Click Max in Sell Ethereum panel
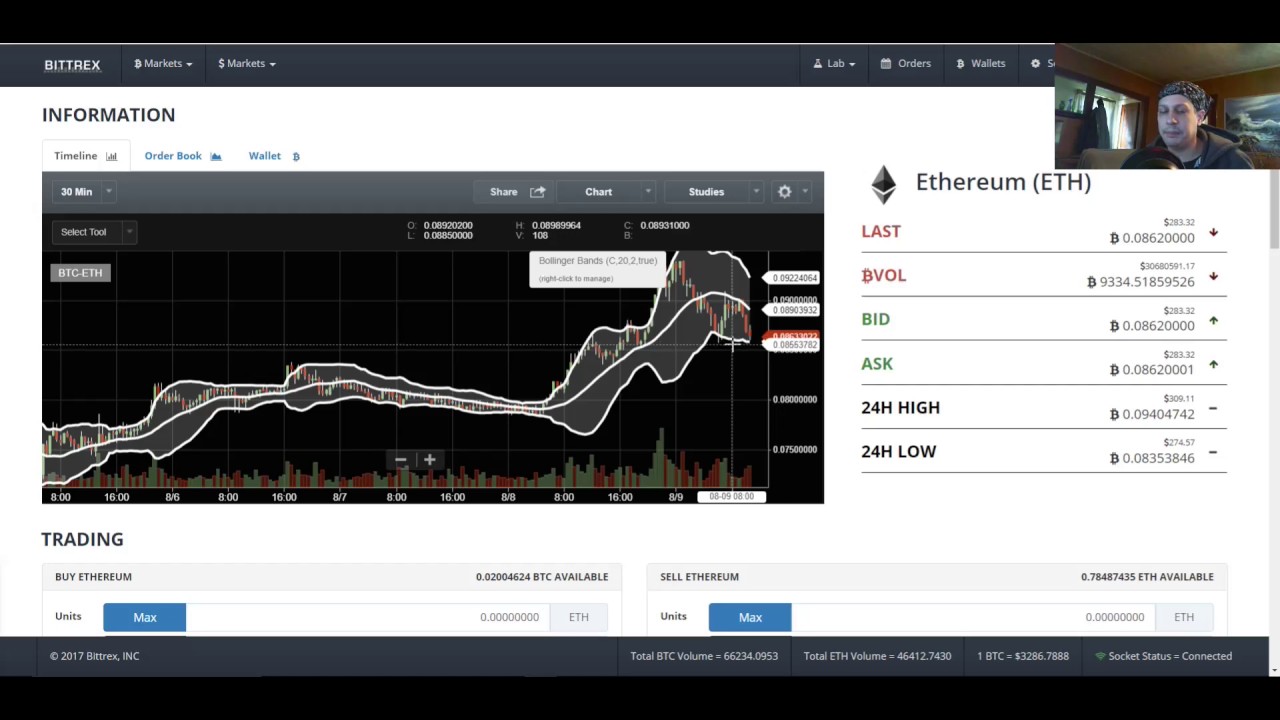 [750, 618]
